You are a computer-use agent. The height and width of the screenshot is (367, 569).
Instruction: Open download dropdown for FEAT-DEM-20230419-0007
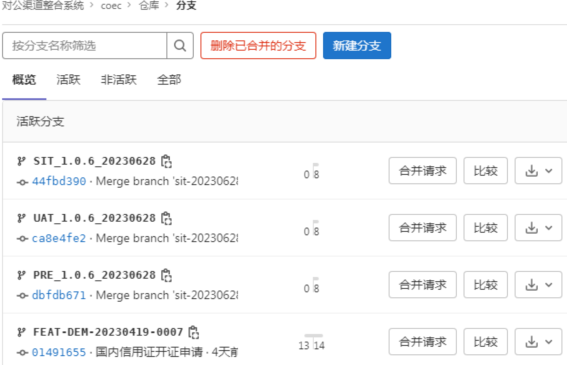(539, 342)
